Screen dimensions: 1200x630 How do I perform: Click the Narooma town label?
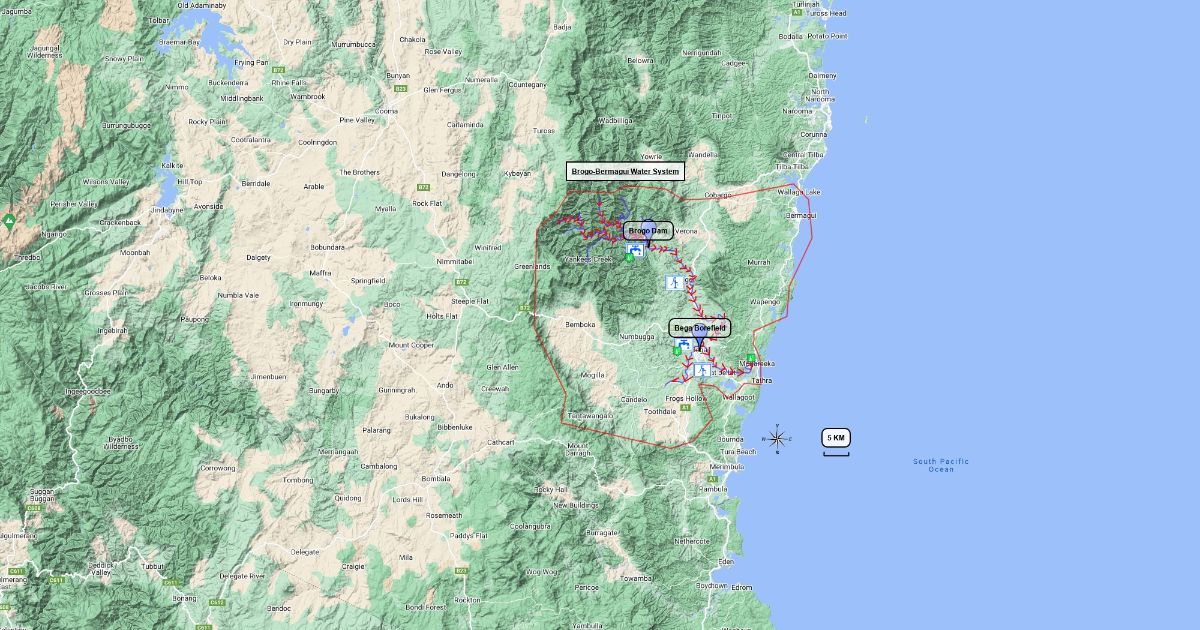[x=798, y=111]
